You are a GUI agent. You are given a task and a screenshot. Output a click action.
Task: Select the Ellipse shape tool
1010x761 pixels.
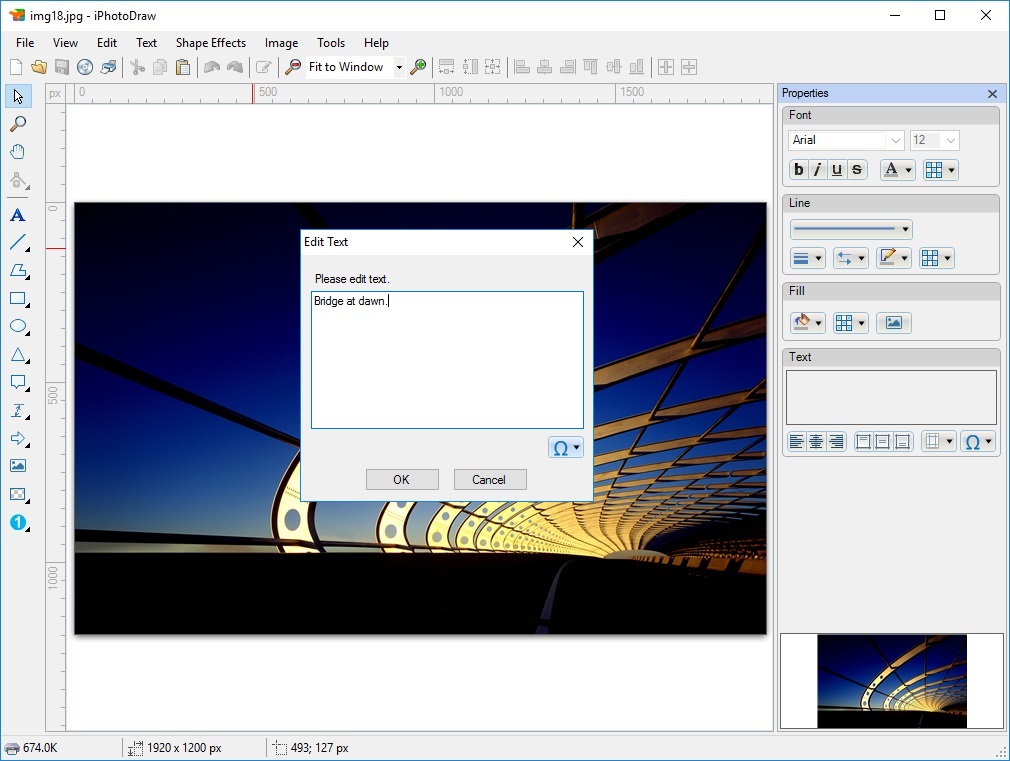tap(17, 326)
